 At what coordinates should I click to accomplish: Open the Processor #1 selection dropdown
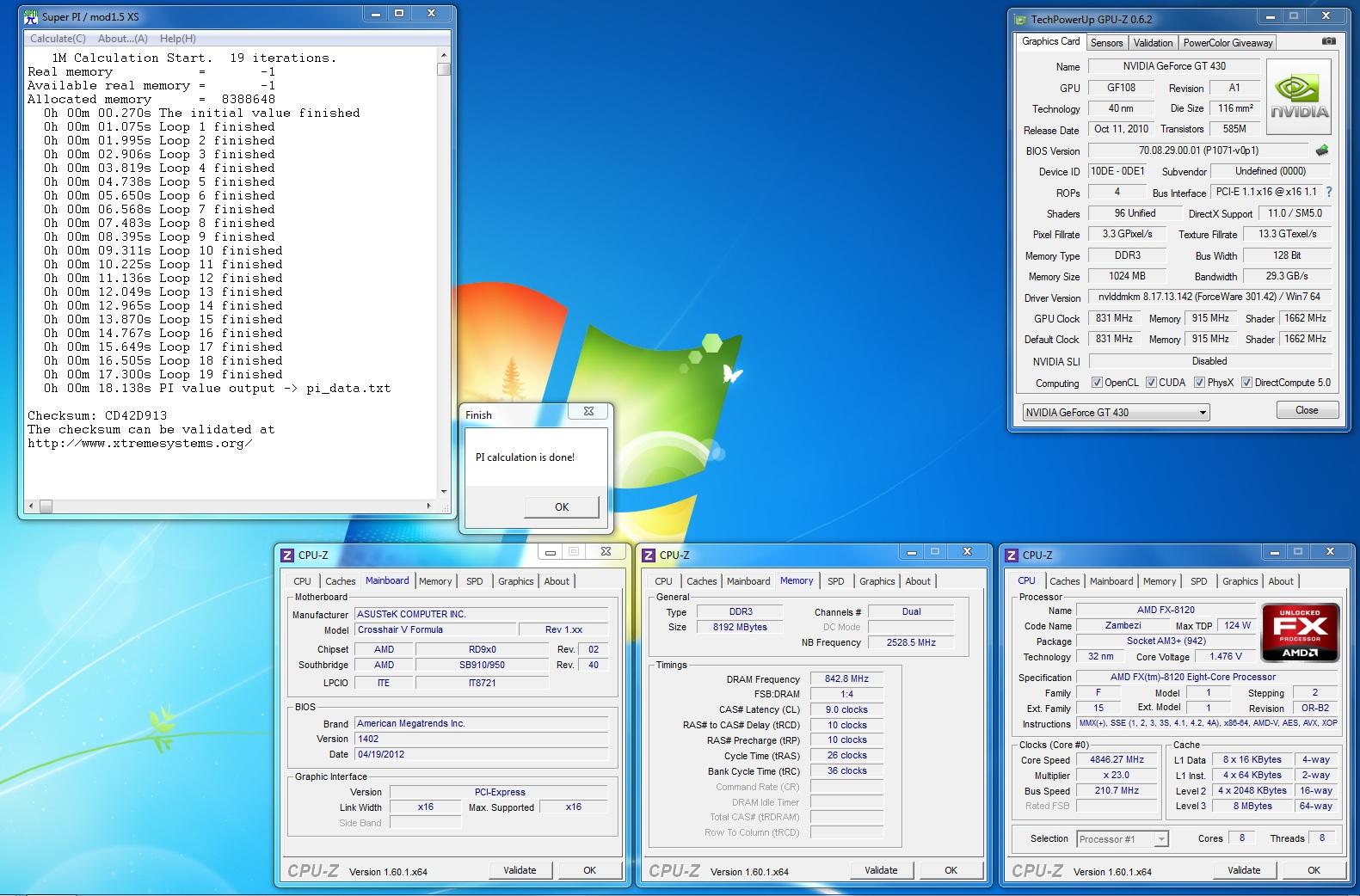pyautogui.click(x=1122, y=839)
